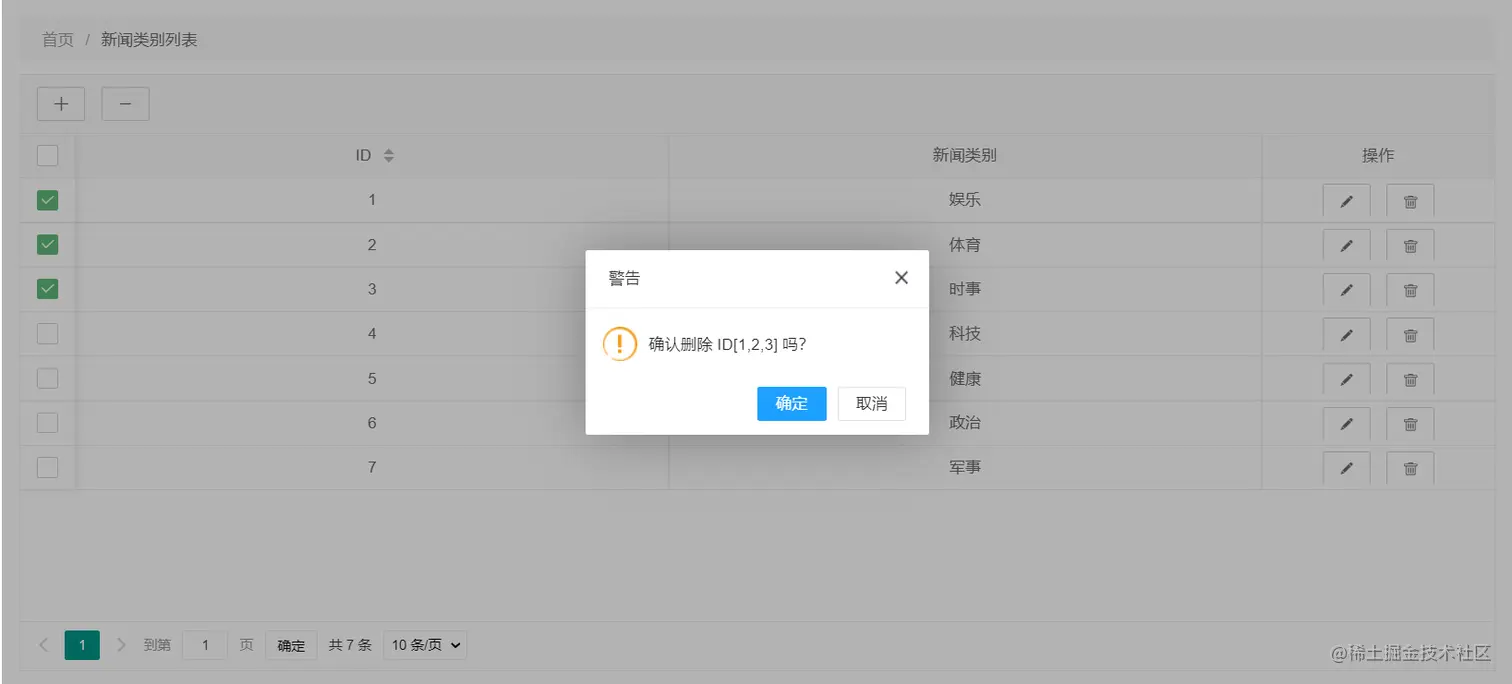The width and height of the screenshot is (1512, 684).
Task: Click the 政治 category cell
Action: (965, 423)
